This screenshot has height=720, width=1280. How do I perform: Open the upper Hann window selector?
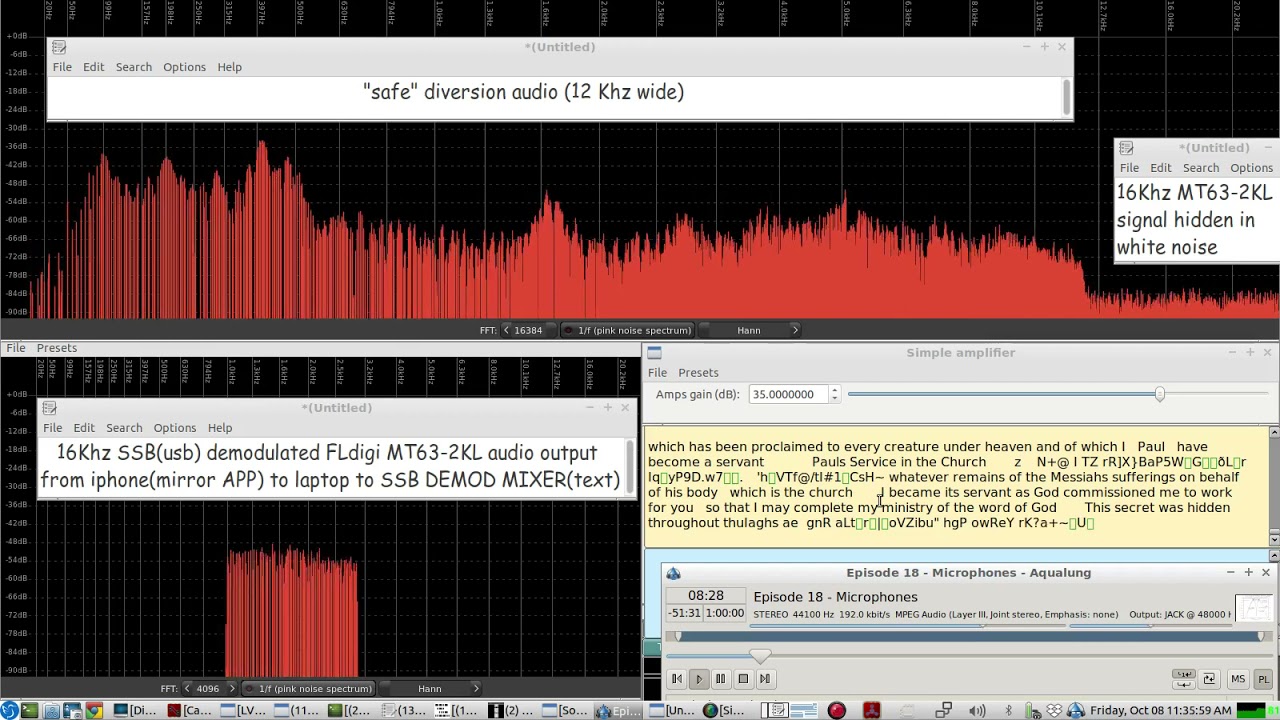point(748,330)
